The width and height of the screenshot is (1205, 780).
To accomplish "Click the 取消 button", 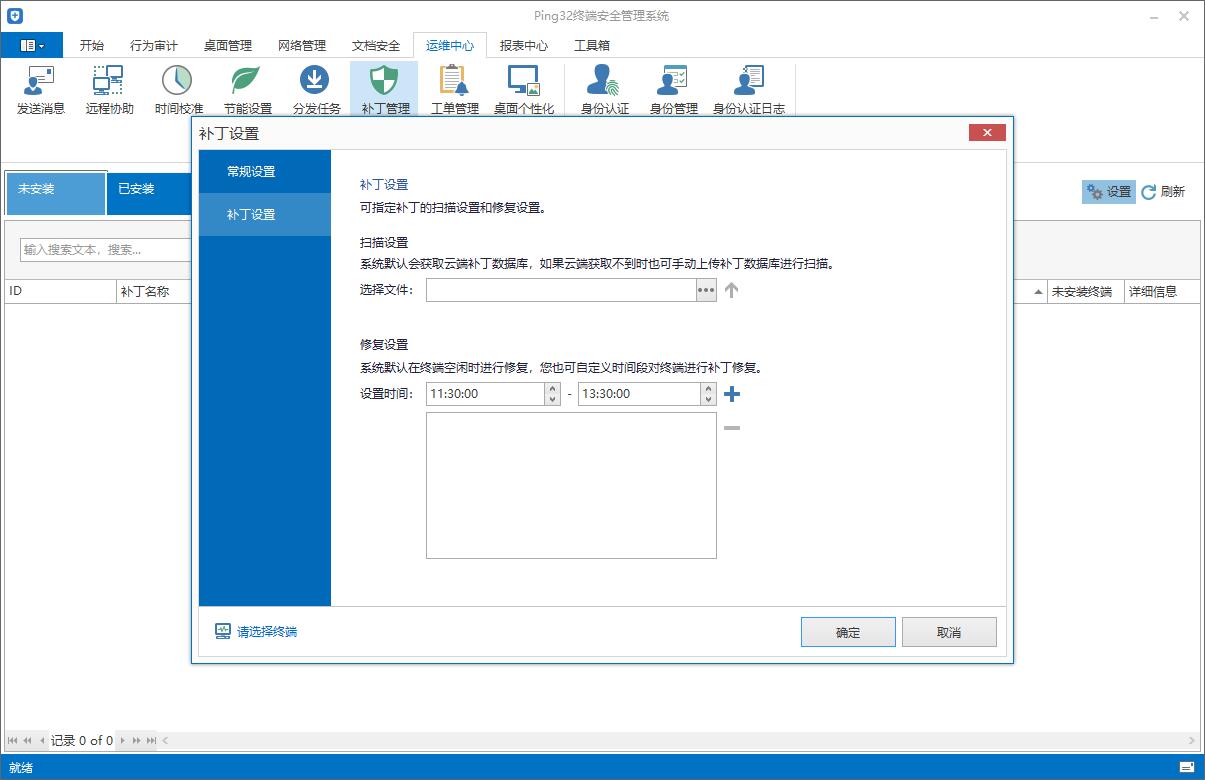I will pyautogui.click(x=949, y=632).
